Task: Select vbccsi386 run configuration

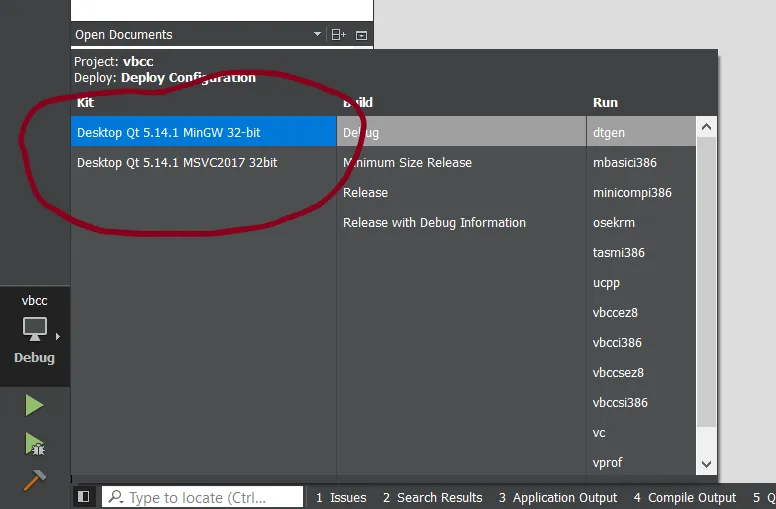Action: tap(641, 403)
